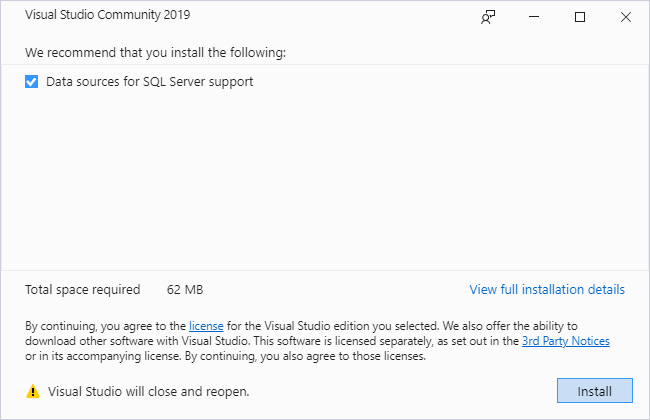650x420 pixels.
Task: Open the license link
Action: click(x=206, y=325)
